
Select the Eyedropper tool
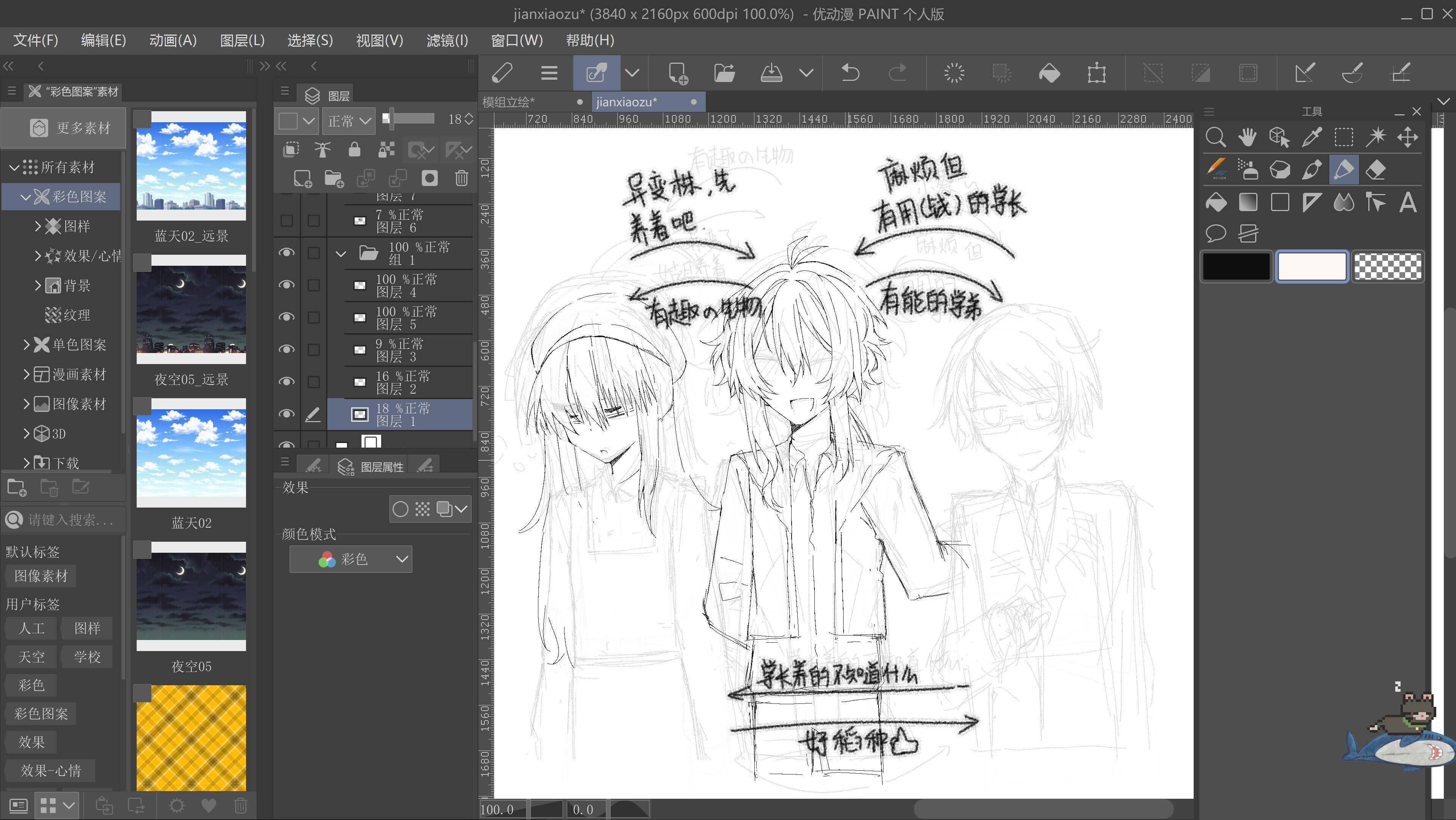point(1311,137)
